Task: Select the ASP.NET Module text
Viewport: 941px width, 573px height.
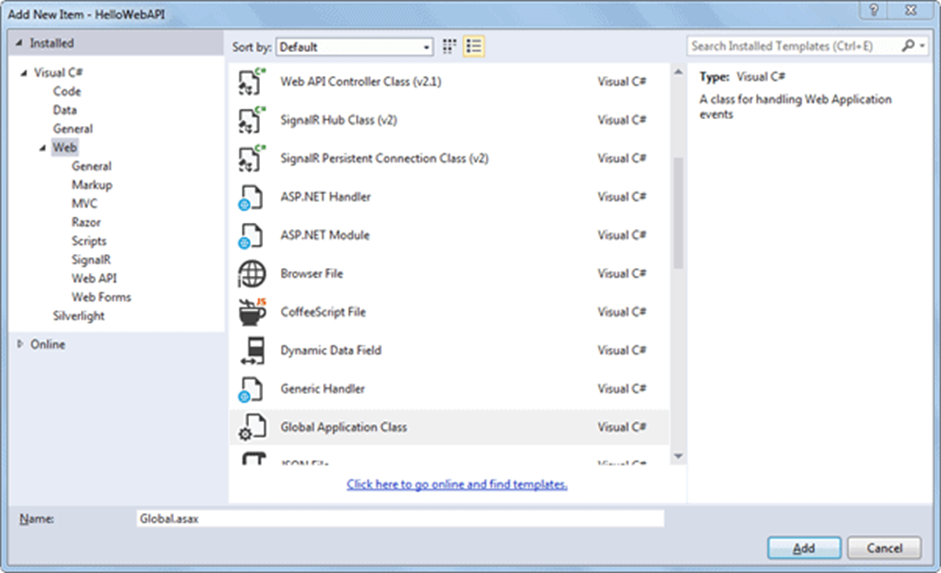Action: (x=325, y=235)
